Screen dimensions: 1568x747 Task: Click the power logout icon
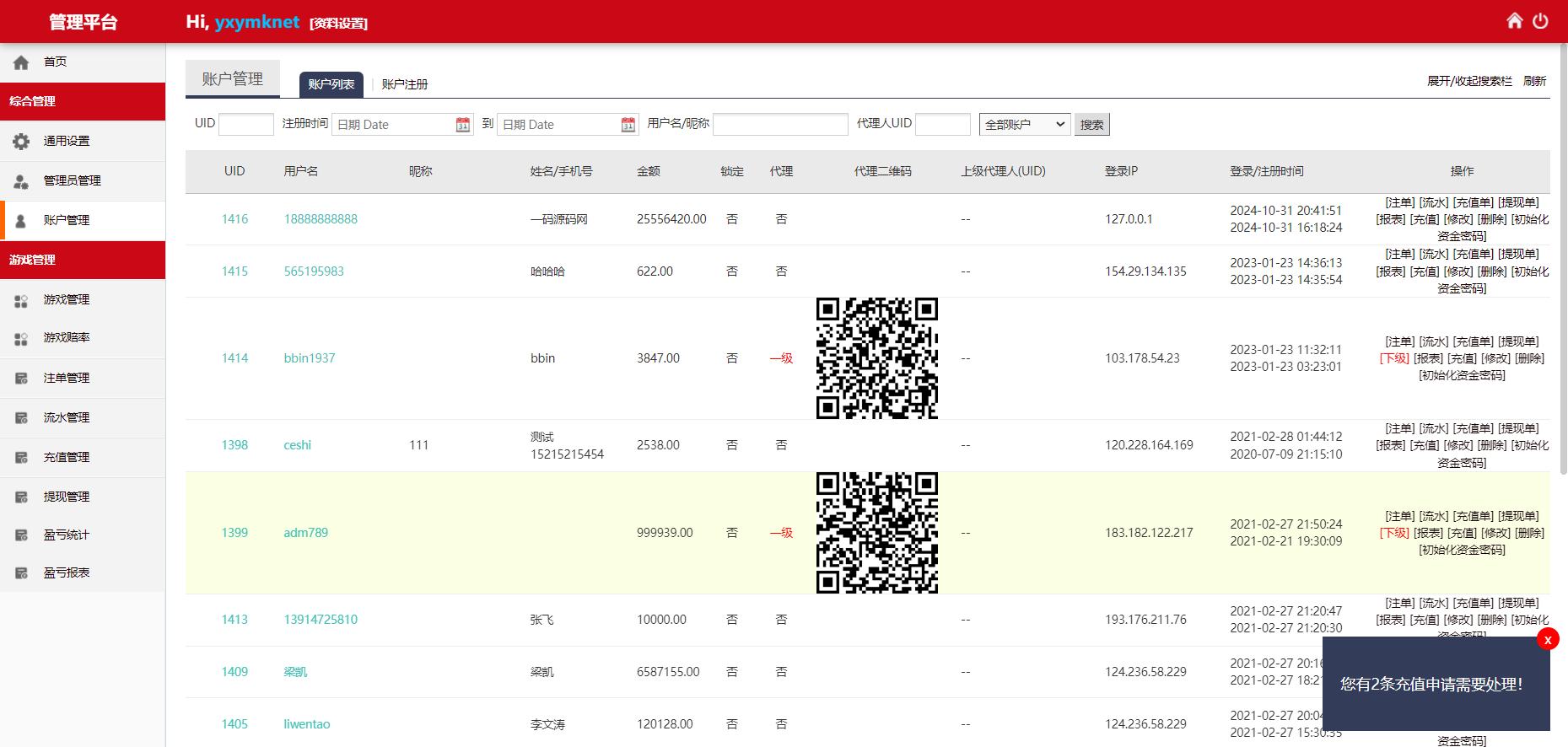coord(1540,20)
